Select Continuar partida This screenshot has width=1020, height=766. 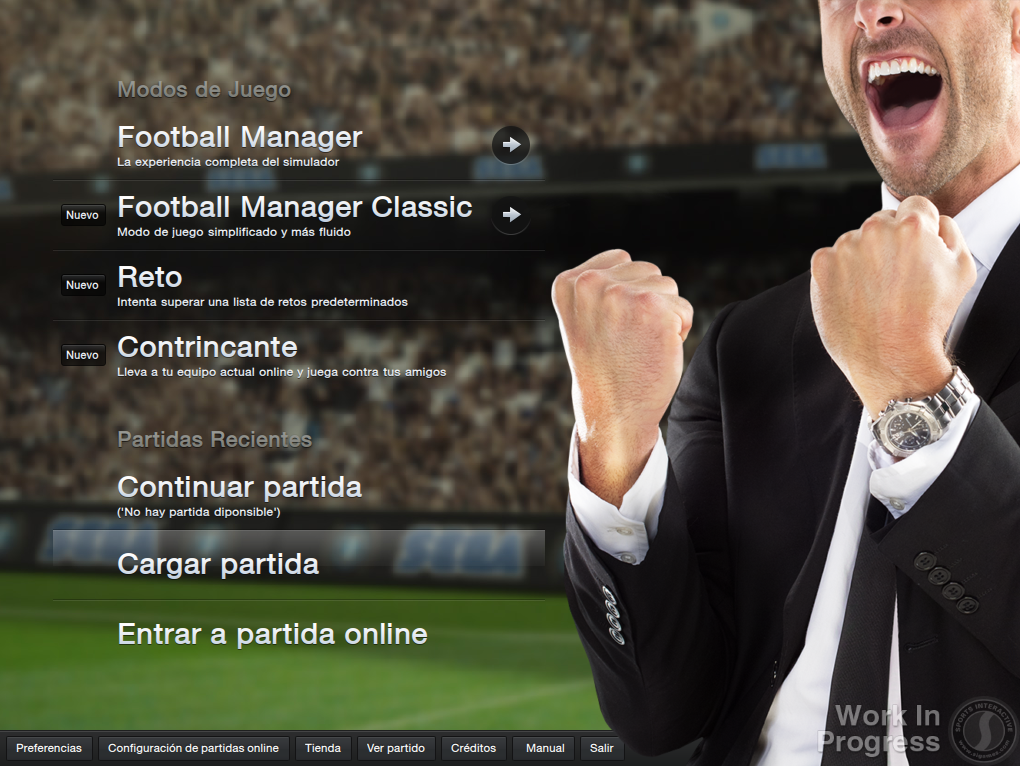[299, 495]
